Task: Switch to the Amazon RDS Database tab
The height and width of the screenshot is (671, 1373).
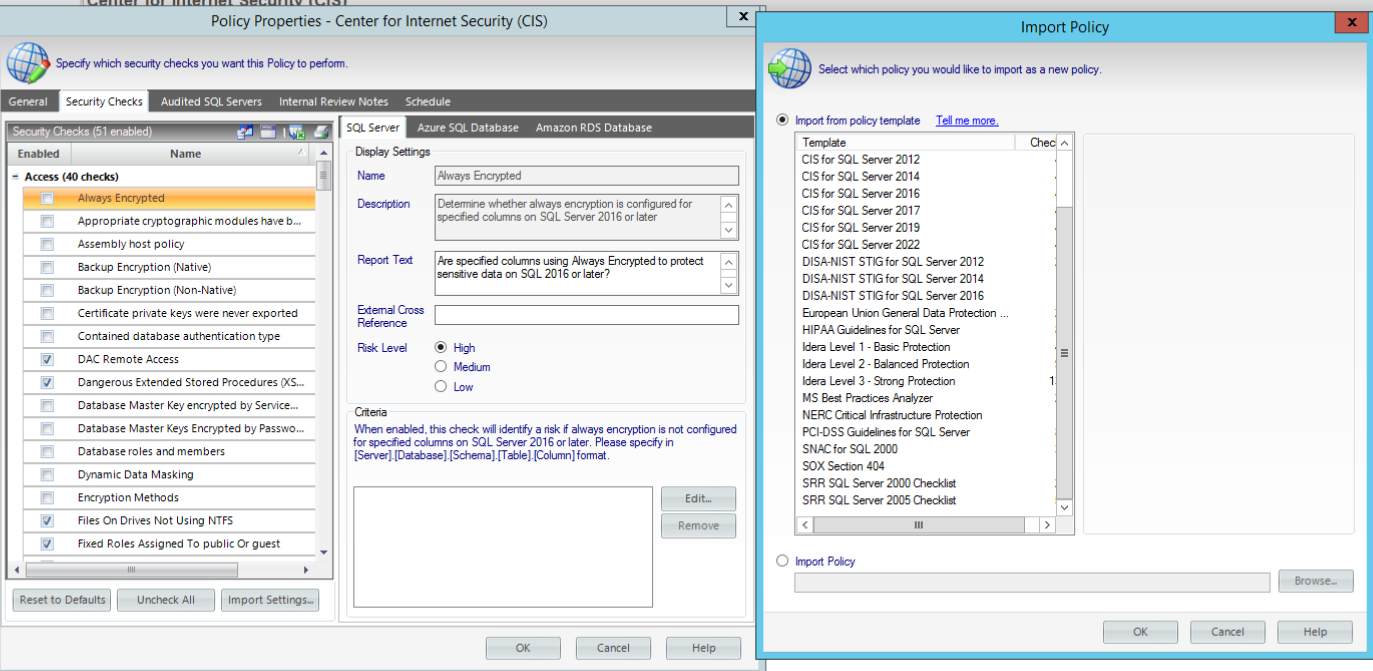Action: (x=593, y=128)
